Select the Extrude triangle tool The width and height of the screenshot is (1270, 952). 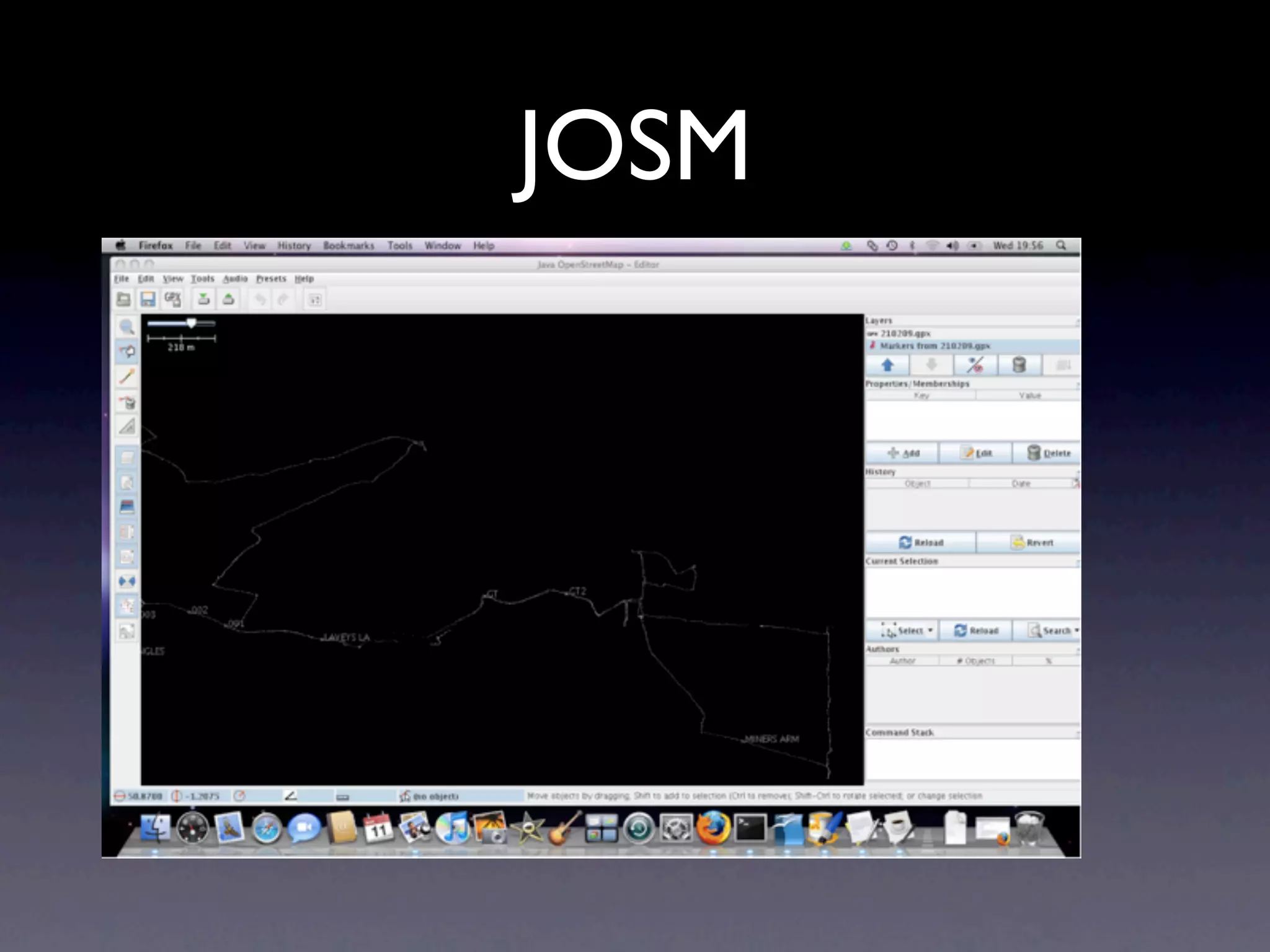[127, 426]
